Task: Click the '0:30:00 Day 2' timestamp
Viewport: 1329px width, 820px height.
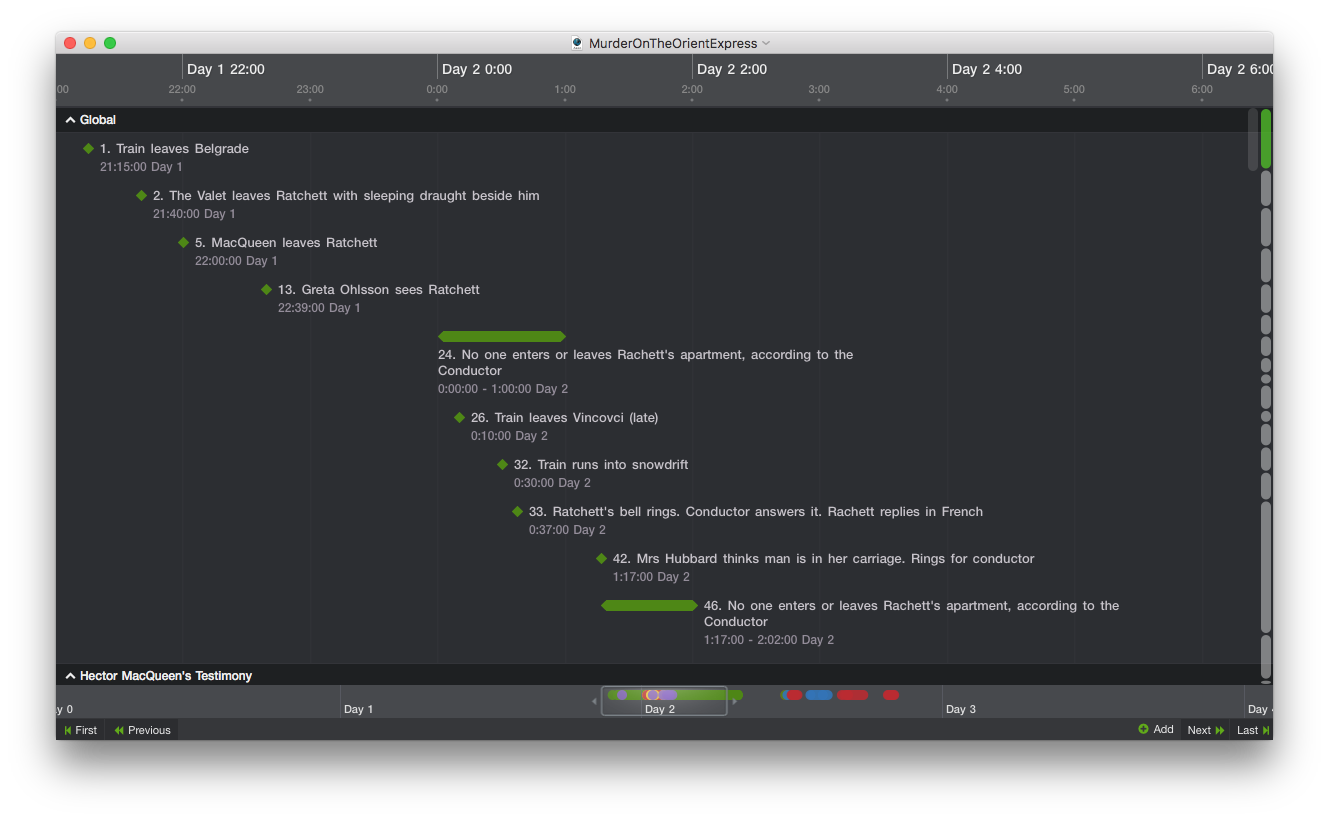Action: tap(552, 483)
